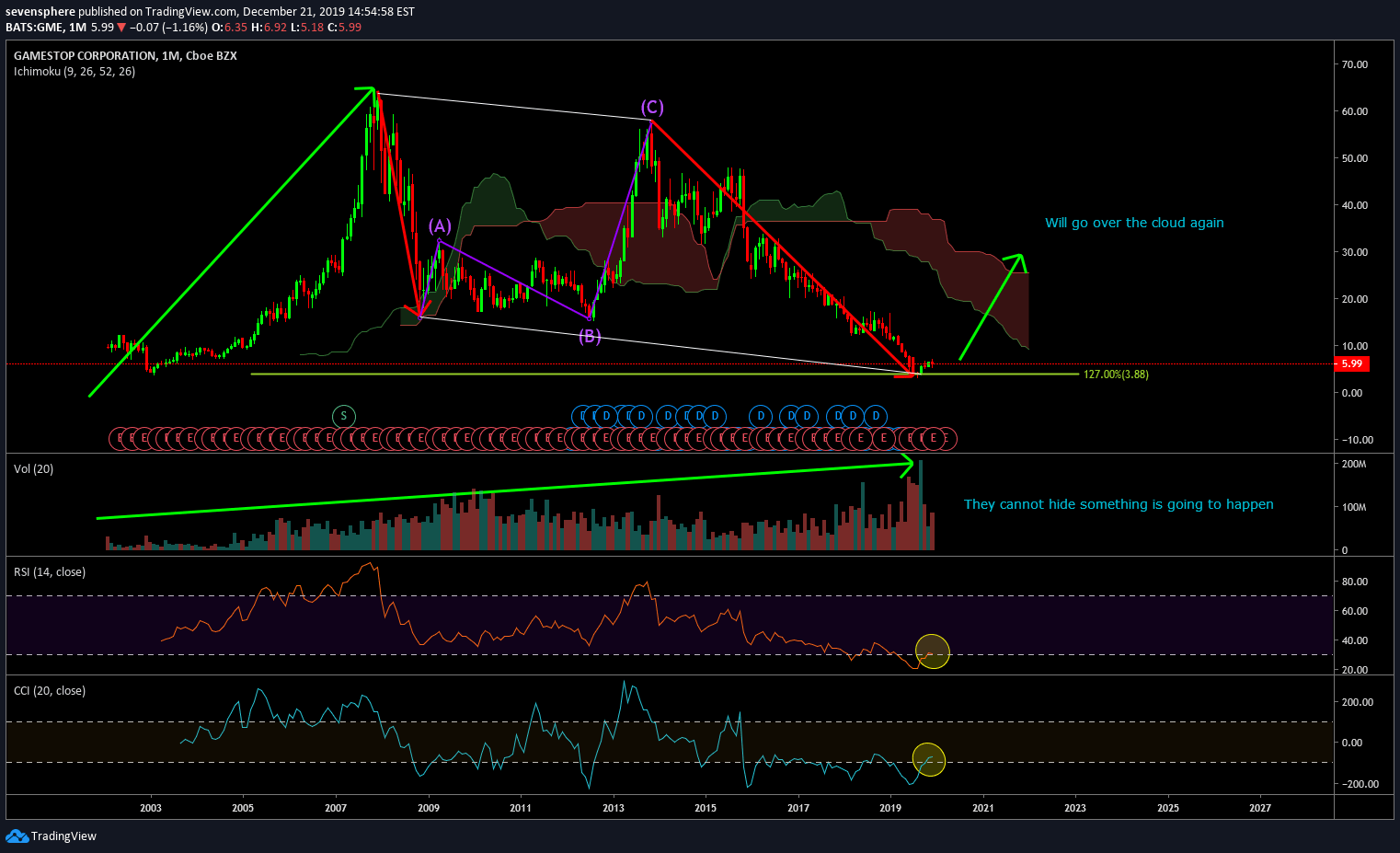Click the 100M volume axis label
The image size is (1400, 853).
coord(1353,508)
